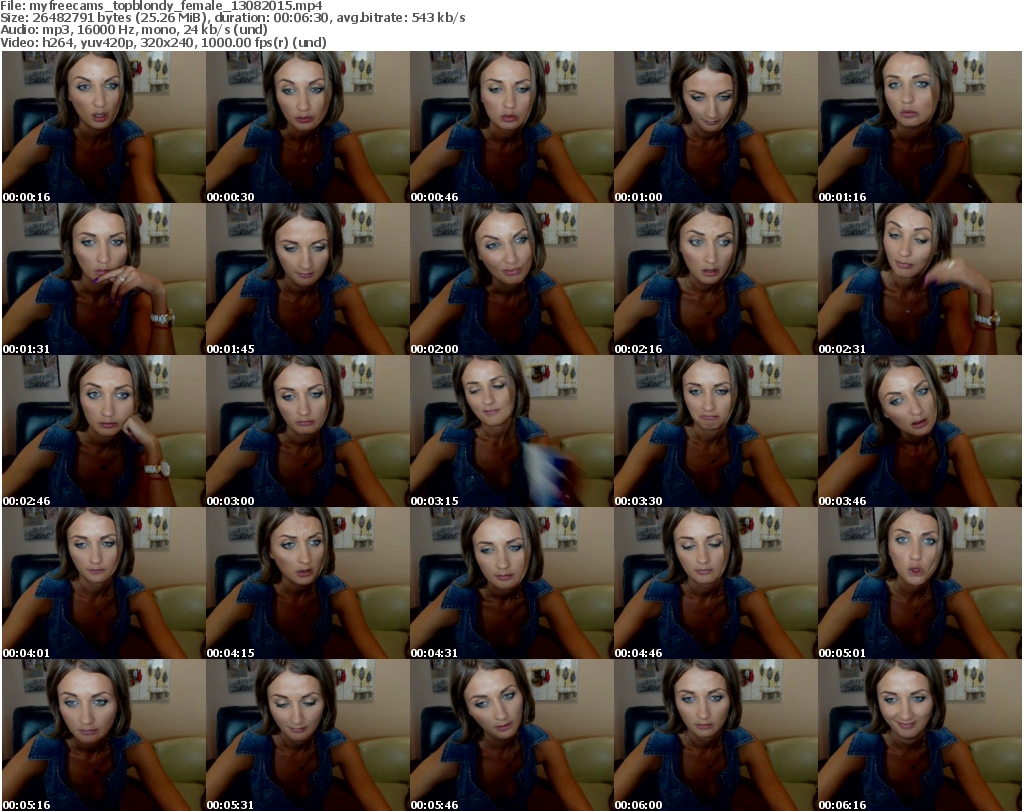
Task: Open the blurred-motion frame at 00:03:15
Action: coord(511,431)
